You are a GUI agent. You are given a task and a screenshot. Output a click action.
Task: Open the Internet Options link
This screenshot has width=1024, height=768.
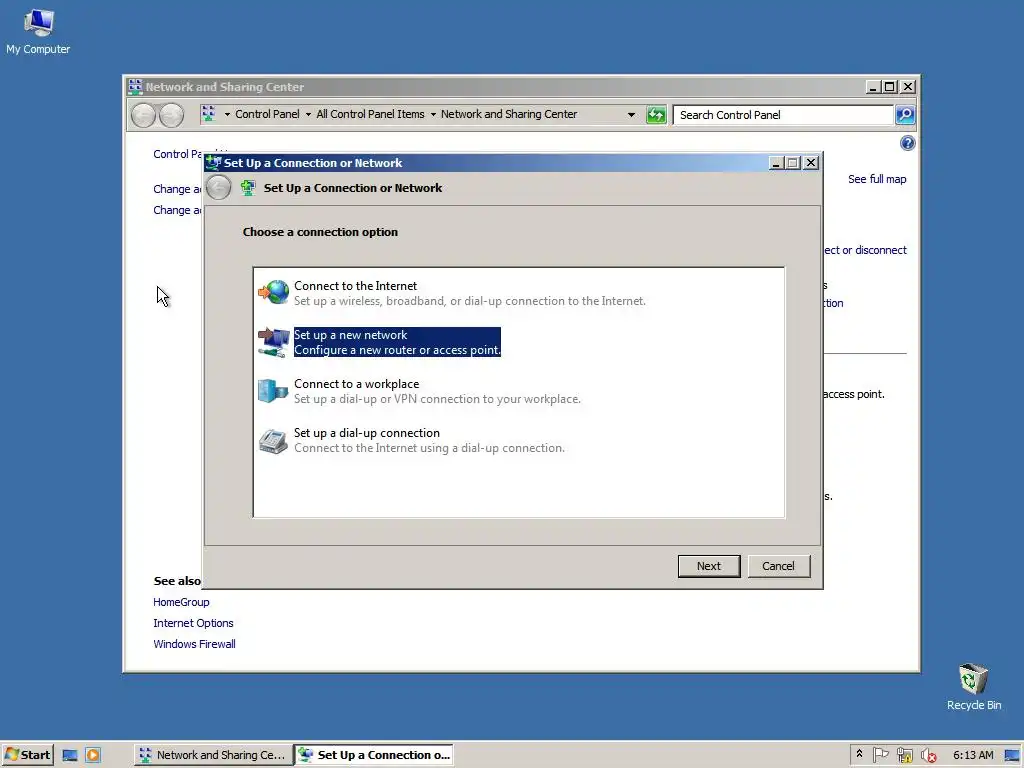pos(193,623)
